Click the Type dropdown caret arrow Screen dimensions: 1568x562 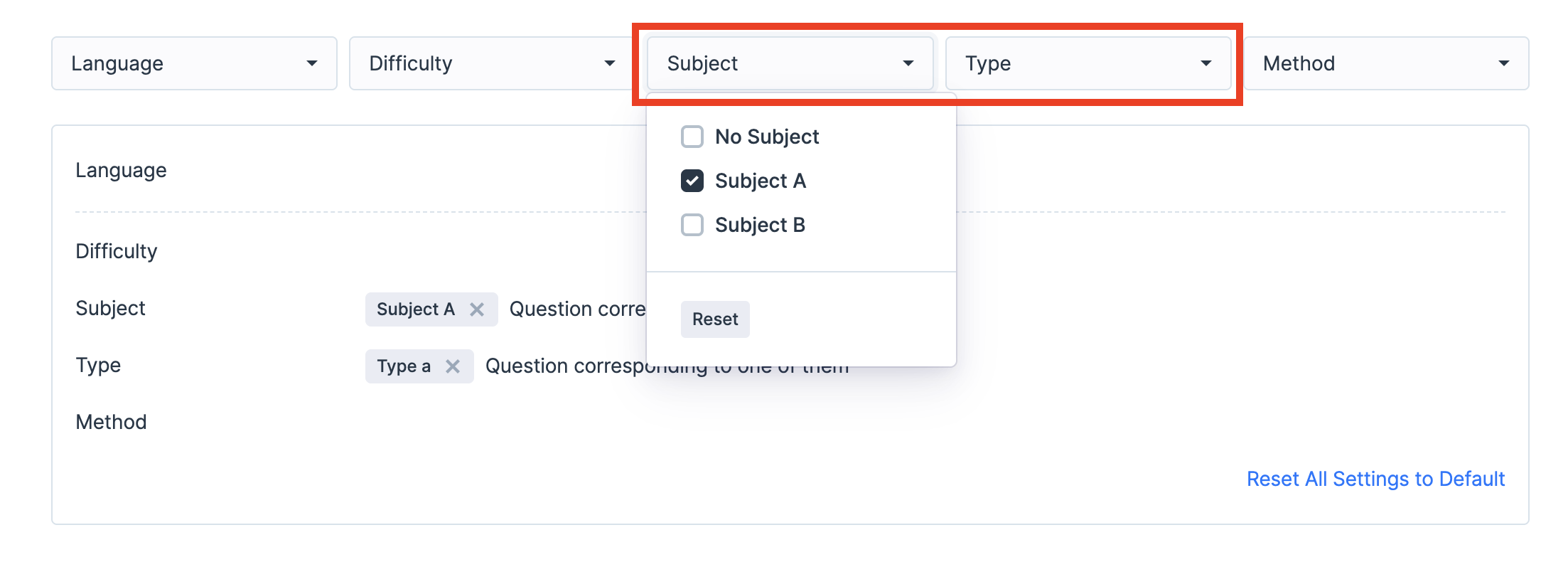[x=1205, y=64]
